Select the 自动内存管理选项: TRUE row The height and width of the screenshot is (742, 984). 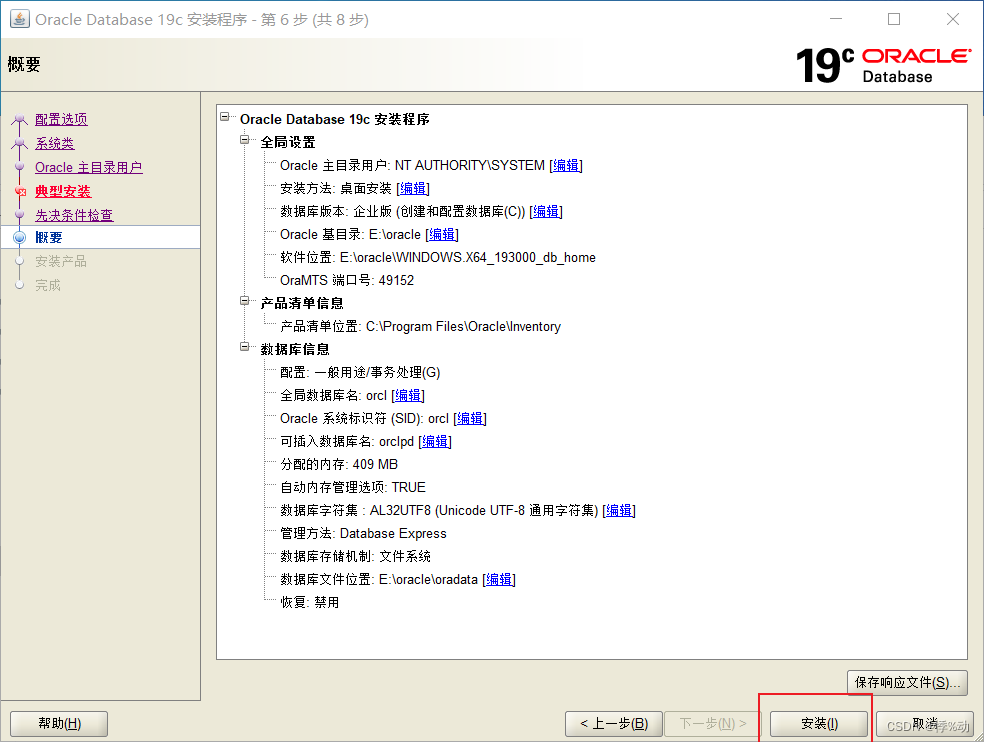tap(353, 488)
